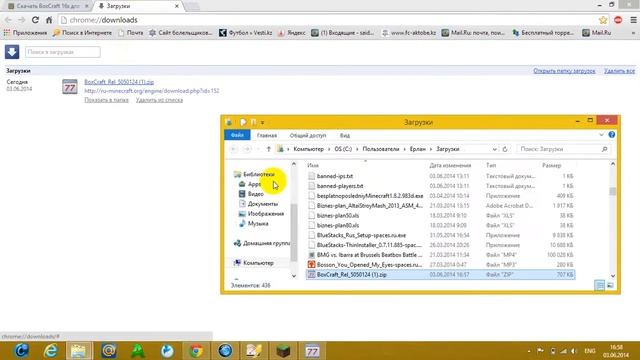Expand the Explorer ribbon chevron
Image resolution: width=640 pixels, height=360 pixels.
coord(601,135)
